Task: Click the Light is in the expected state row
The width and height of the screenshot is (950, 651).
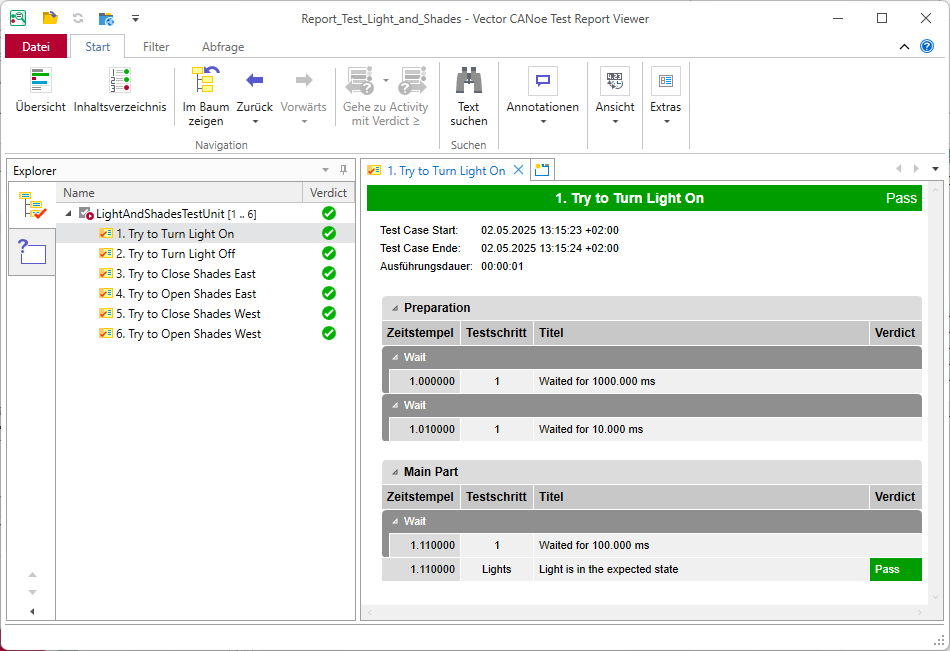Action: tap(652, 569)
